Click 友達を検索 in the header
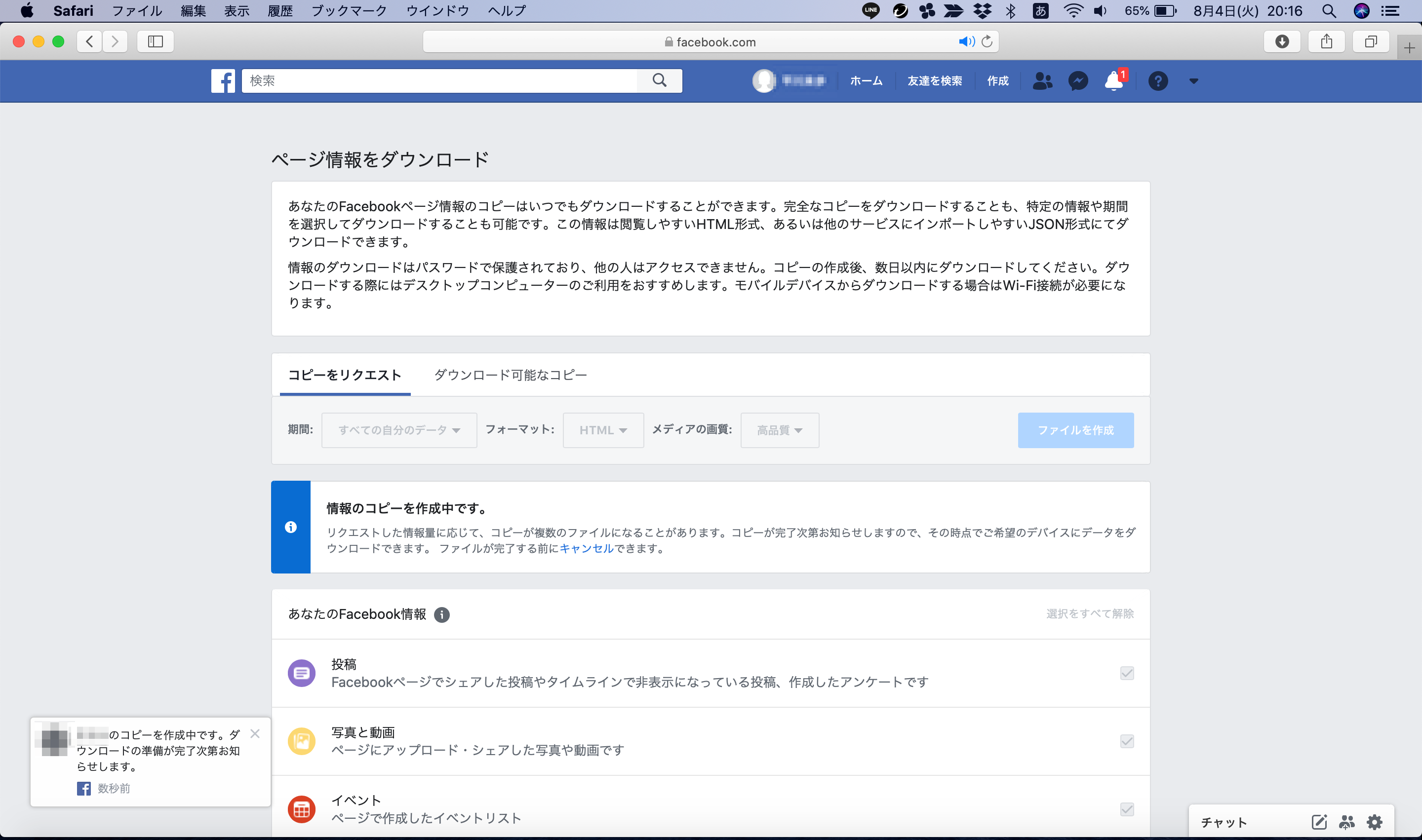 point(935,81)
